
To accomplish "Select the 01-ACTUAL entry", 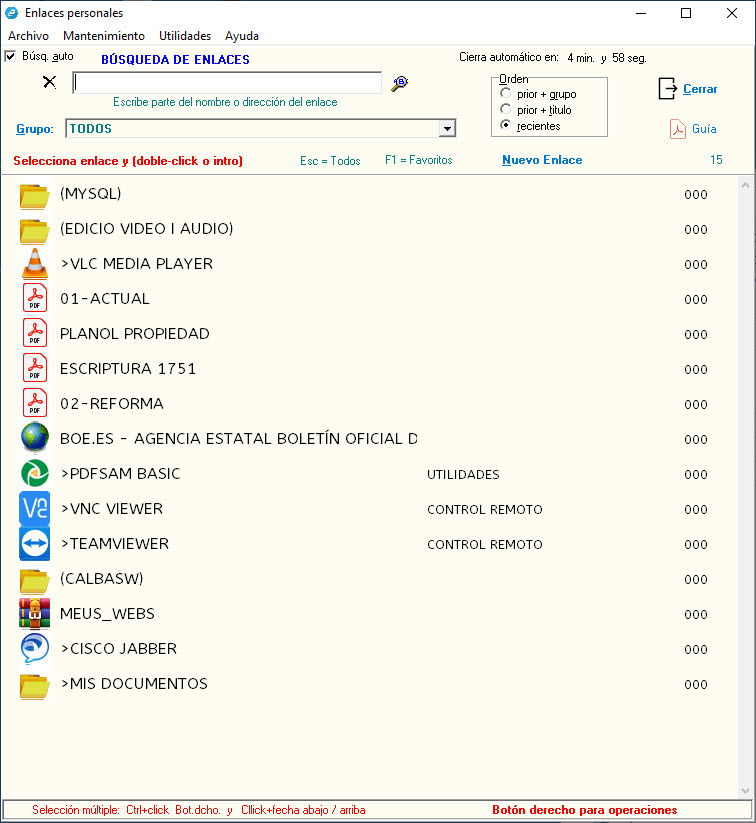I will (x=104, y=299).
